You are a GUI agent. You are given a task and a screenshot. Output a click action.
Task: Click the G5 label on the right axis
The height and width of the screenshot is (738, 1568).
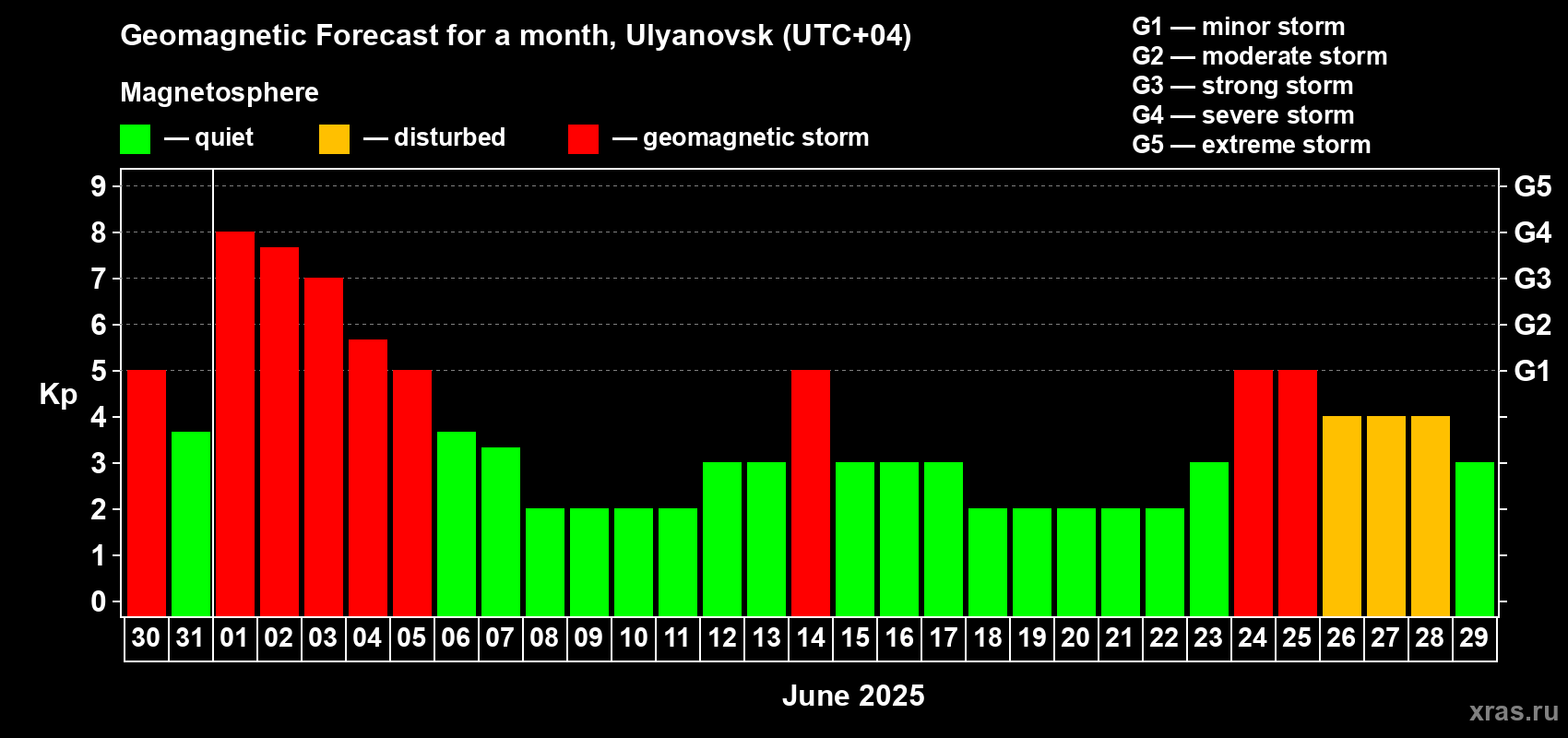click(x=1532, y=186)
